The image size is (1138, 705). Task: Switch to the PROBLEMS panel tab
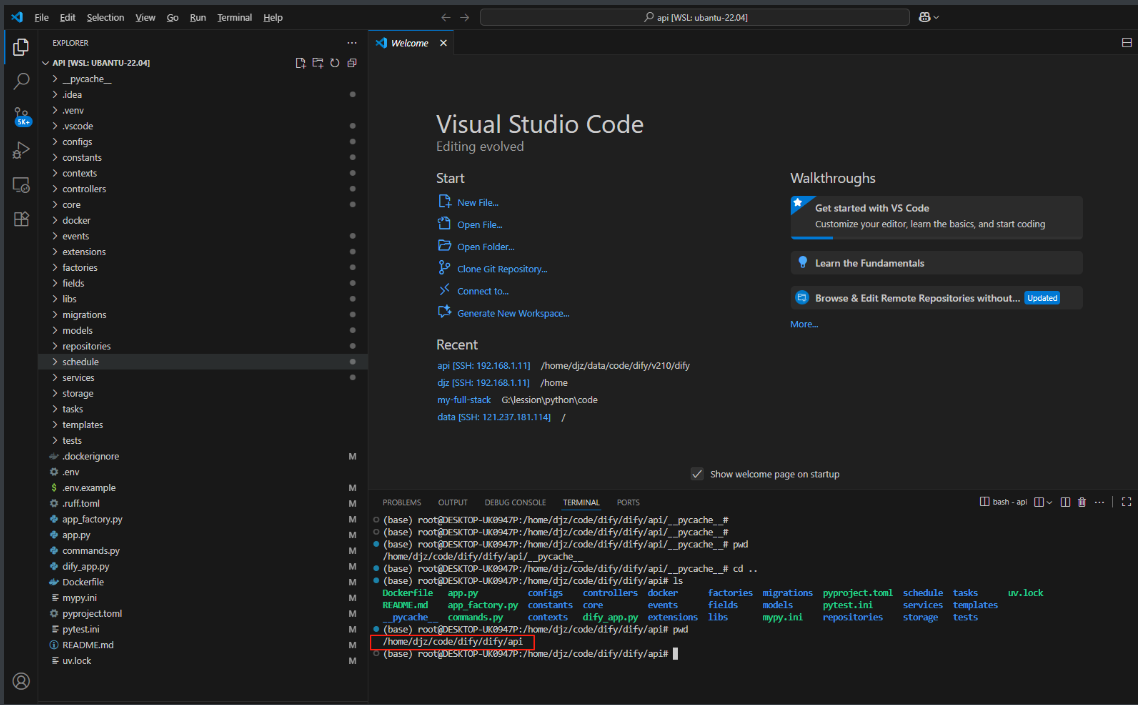[x=401, y=502]
